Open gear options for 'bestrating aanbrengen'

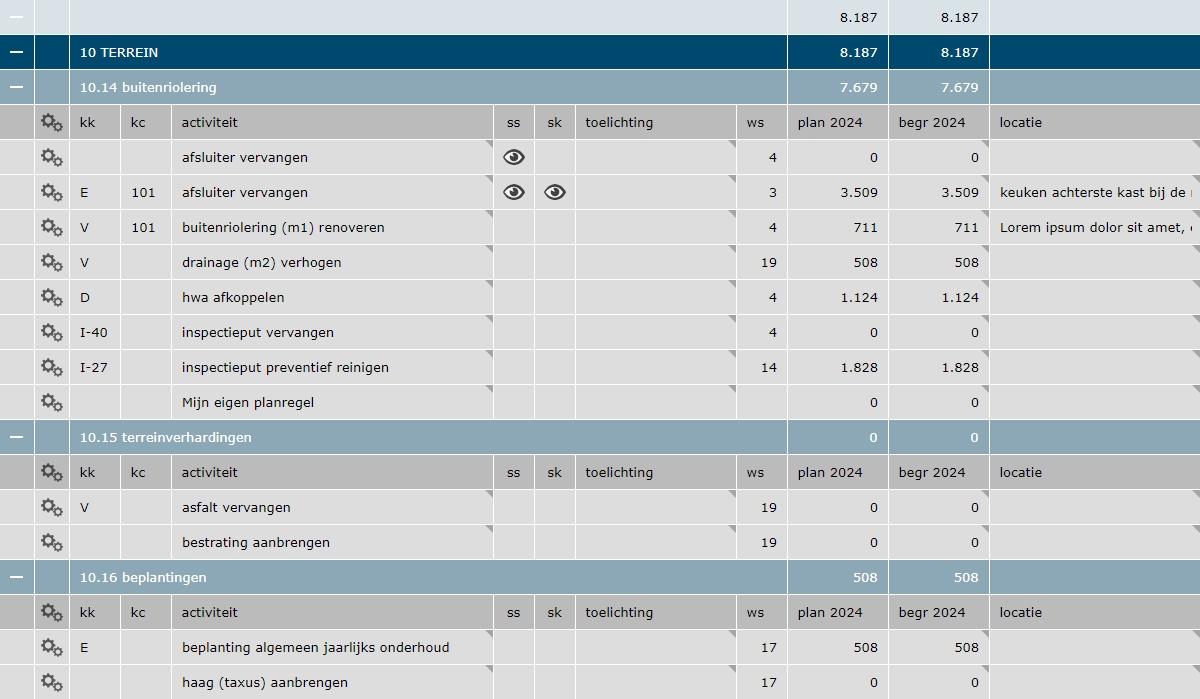point(51,542)
